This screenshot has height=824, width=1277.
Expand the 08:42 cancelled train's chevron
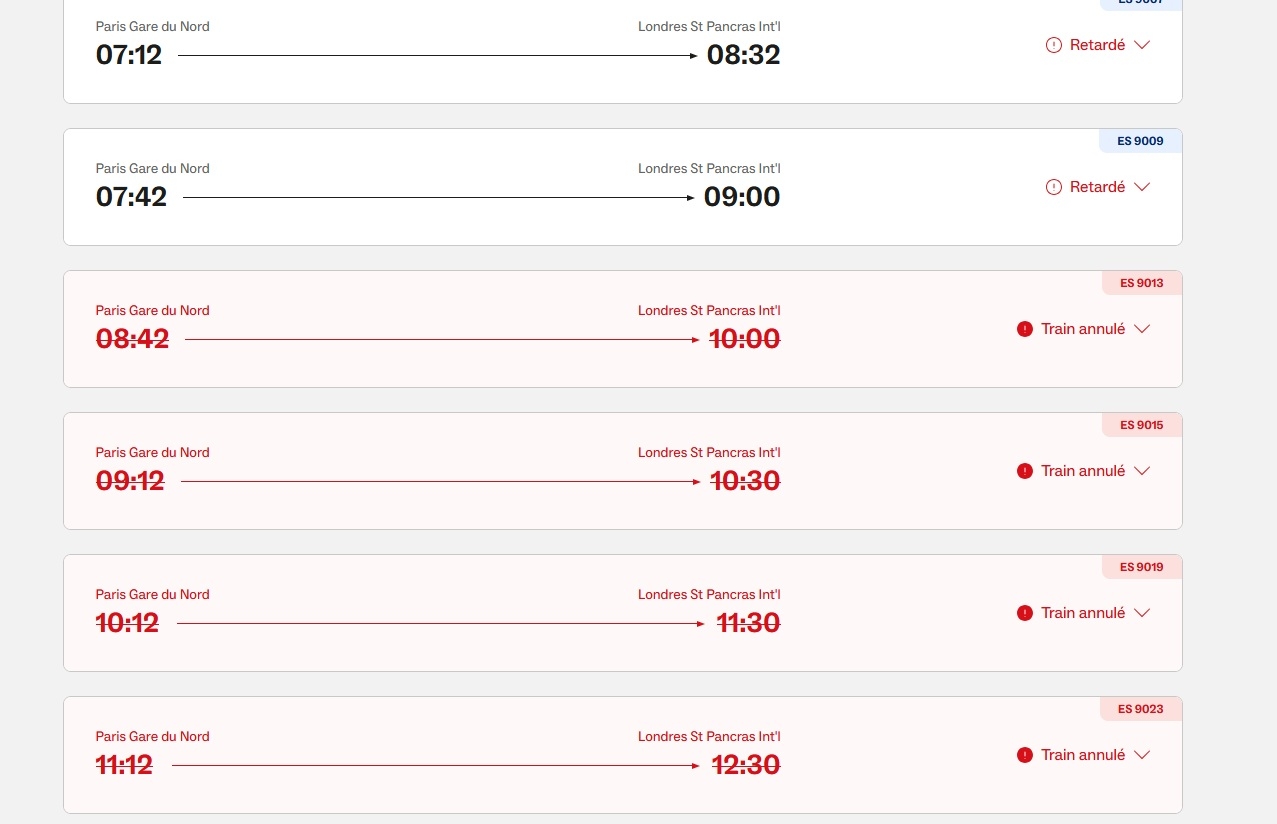pos(1143,329)
